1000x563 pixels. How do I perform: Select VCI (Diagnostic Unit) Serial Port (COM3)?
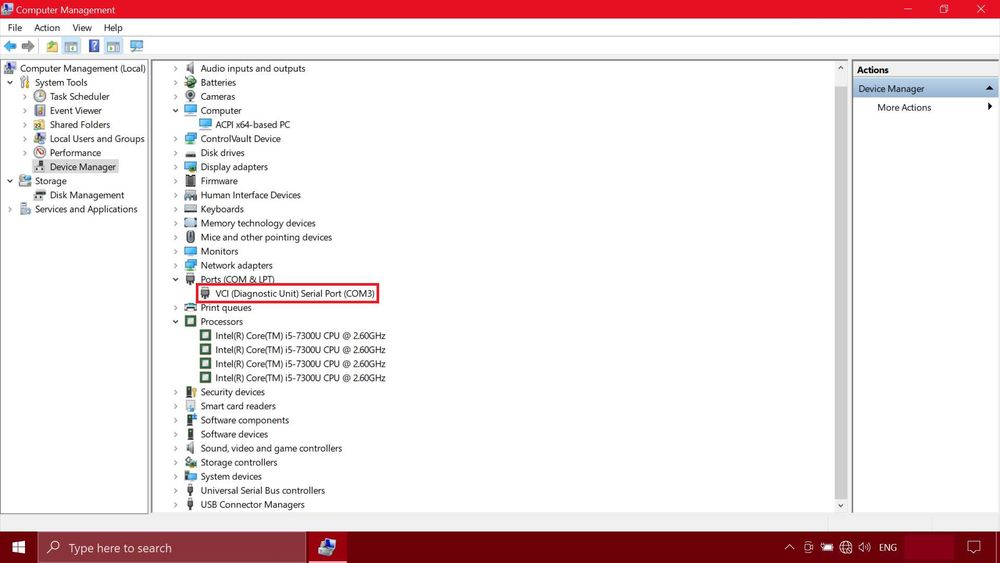click(295, 293)
